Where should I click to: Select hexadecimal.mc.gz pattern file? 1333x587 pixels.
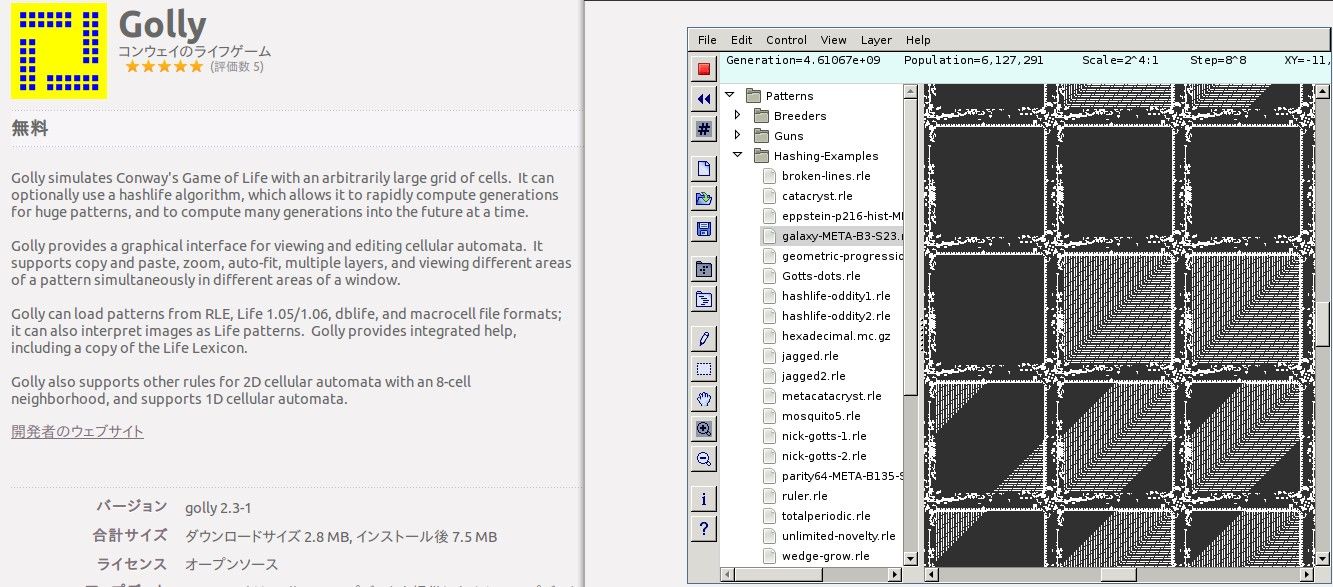tap(835, 336)
